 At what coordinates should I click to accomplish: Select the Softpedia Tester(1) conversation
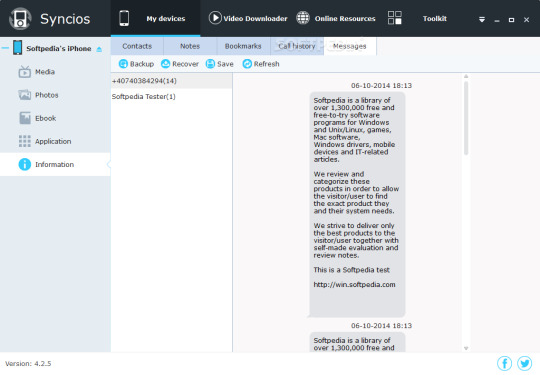[x=171, y=96]
